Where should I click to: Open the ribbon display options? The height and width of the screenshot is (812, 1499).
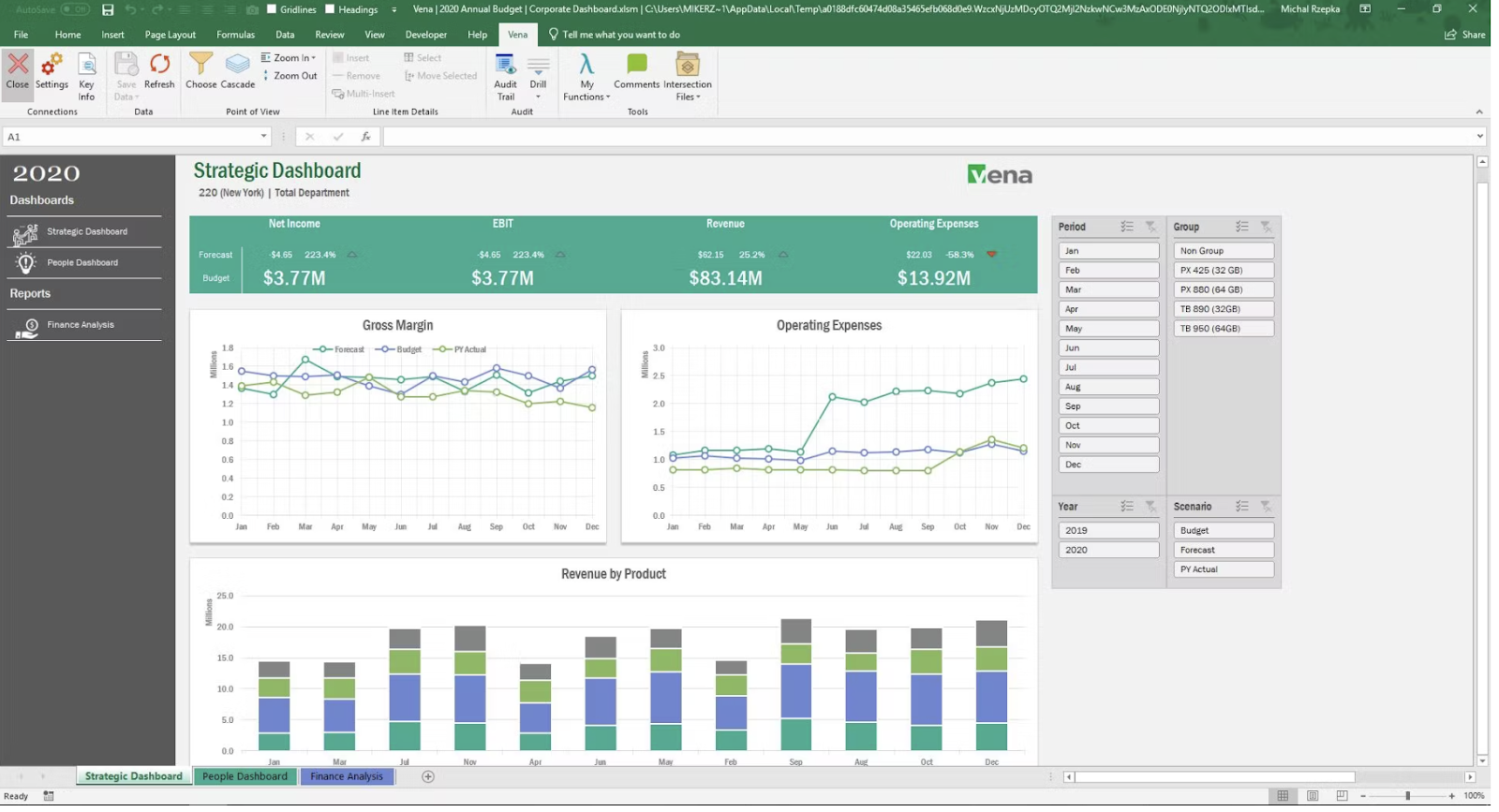point(1365,9)
